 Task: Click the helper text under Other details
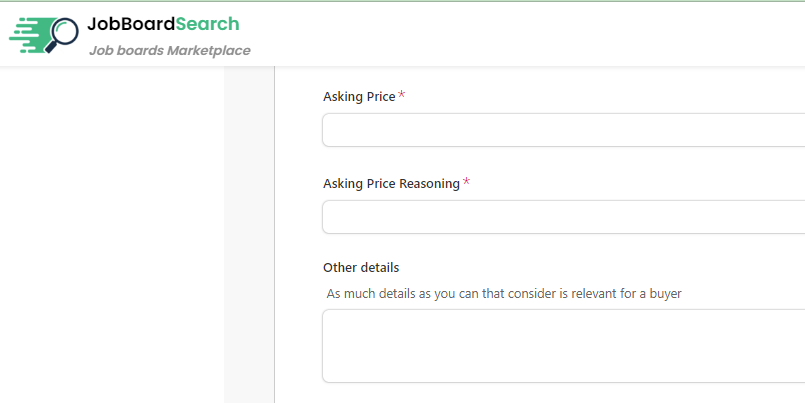pos(504,294)
